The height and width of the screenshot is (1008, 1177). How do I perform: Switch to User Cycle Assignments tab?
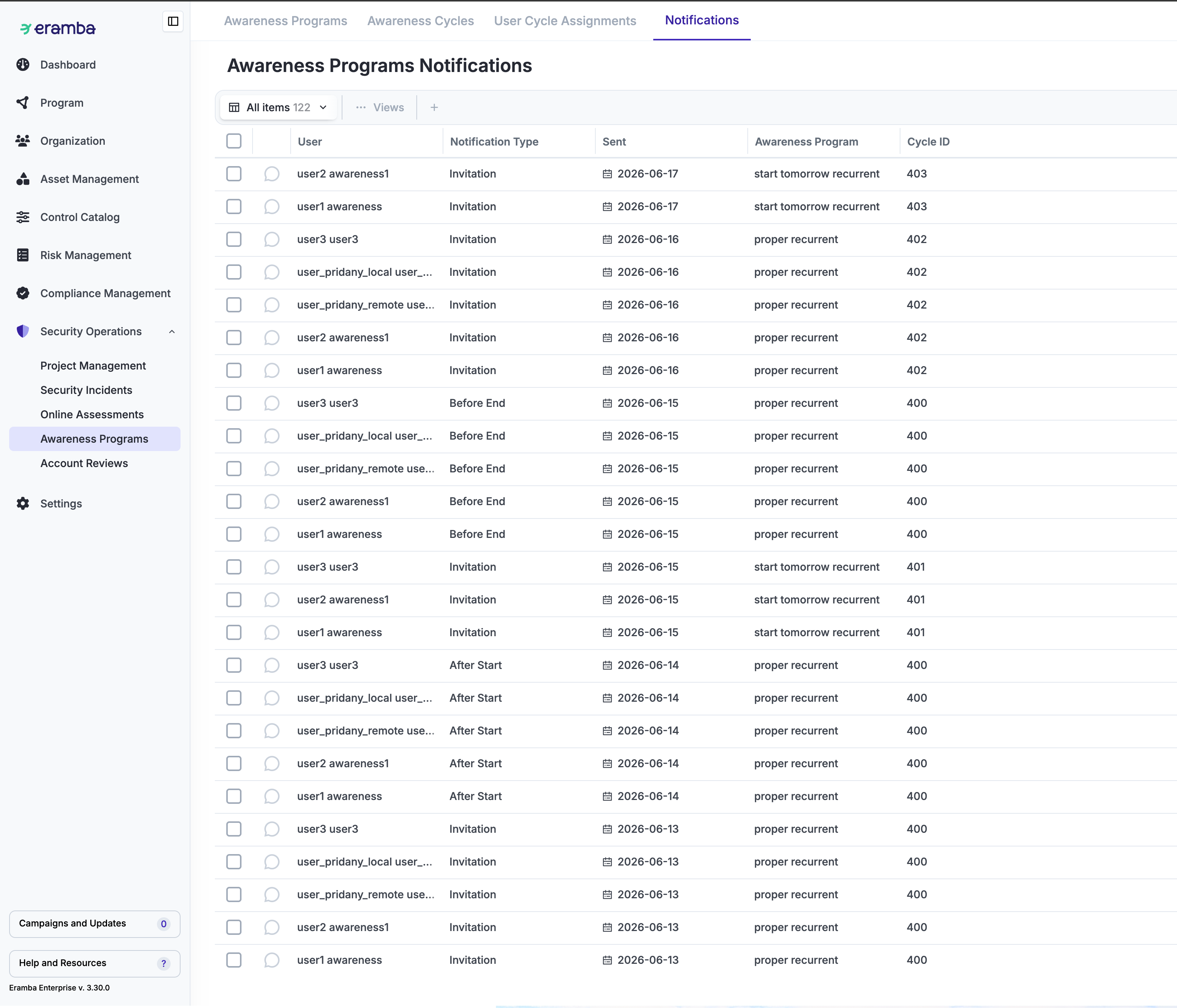click(x=565, y=21)
